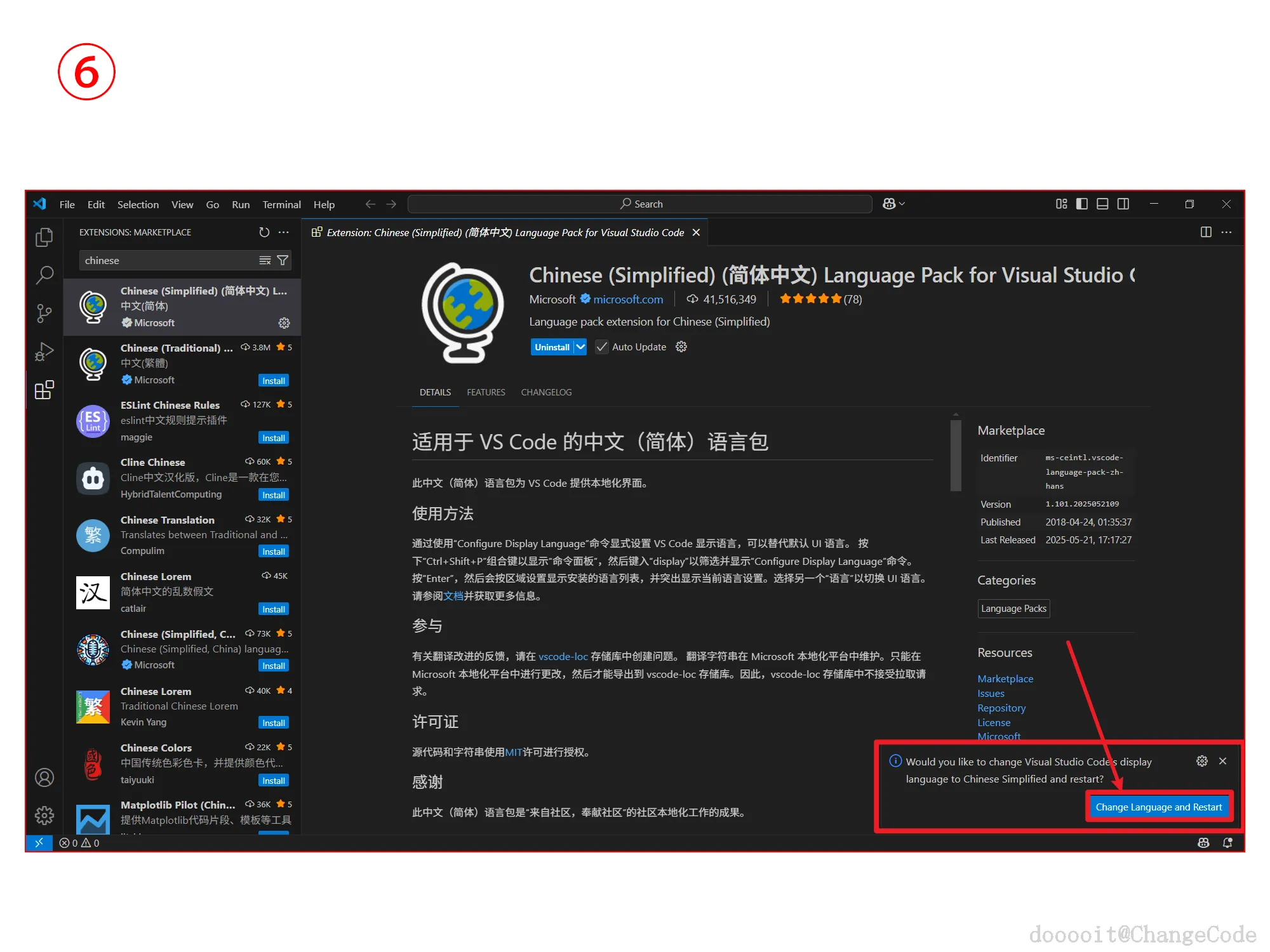The width and height of the screenshot is (1270, 952).
Task: Open the Repository link under Resources
Action: [x=1001, y=708]
